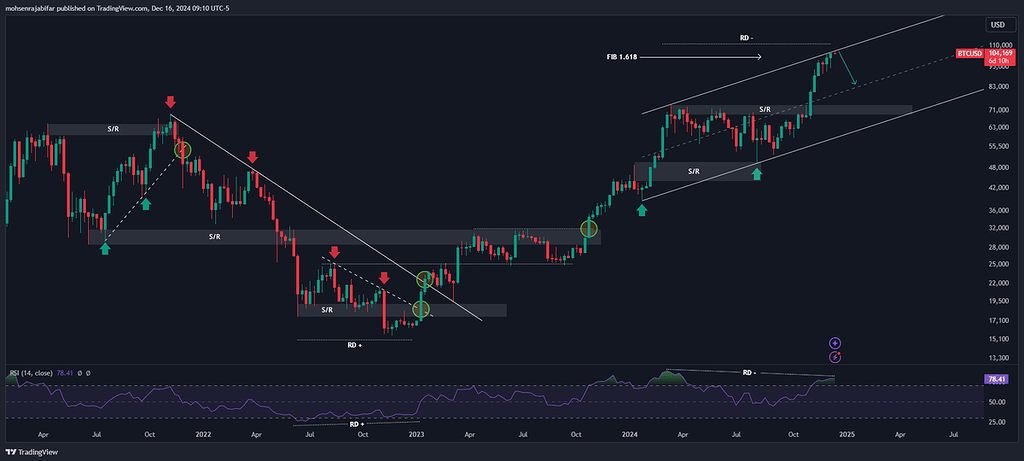
Task: Click the 36,000 price scale label
Action: coord(1000,210)
